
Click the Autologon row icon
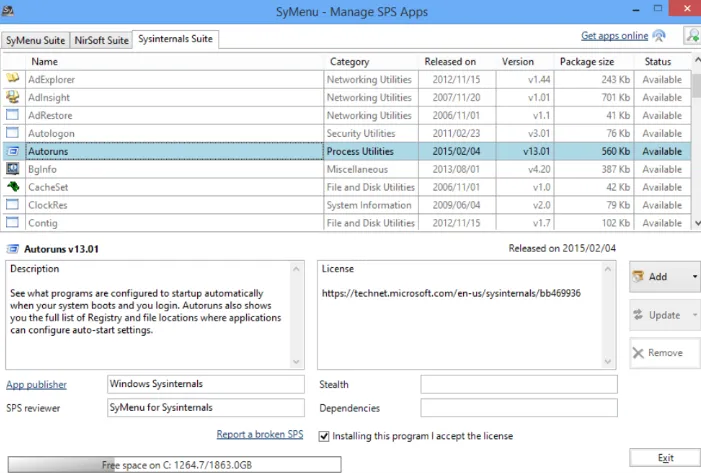click(13, 133)
